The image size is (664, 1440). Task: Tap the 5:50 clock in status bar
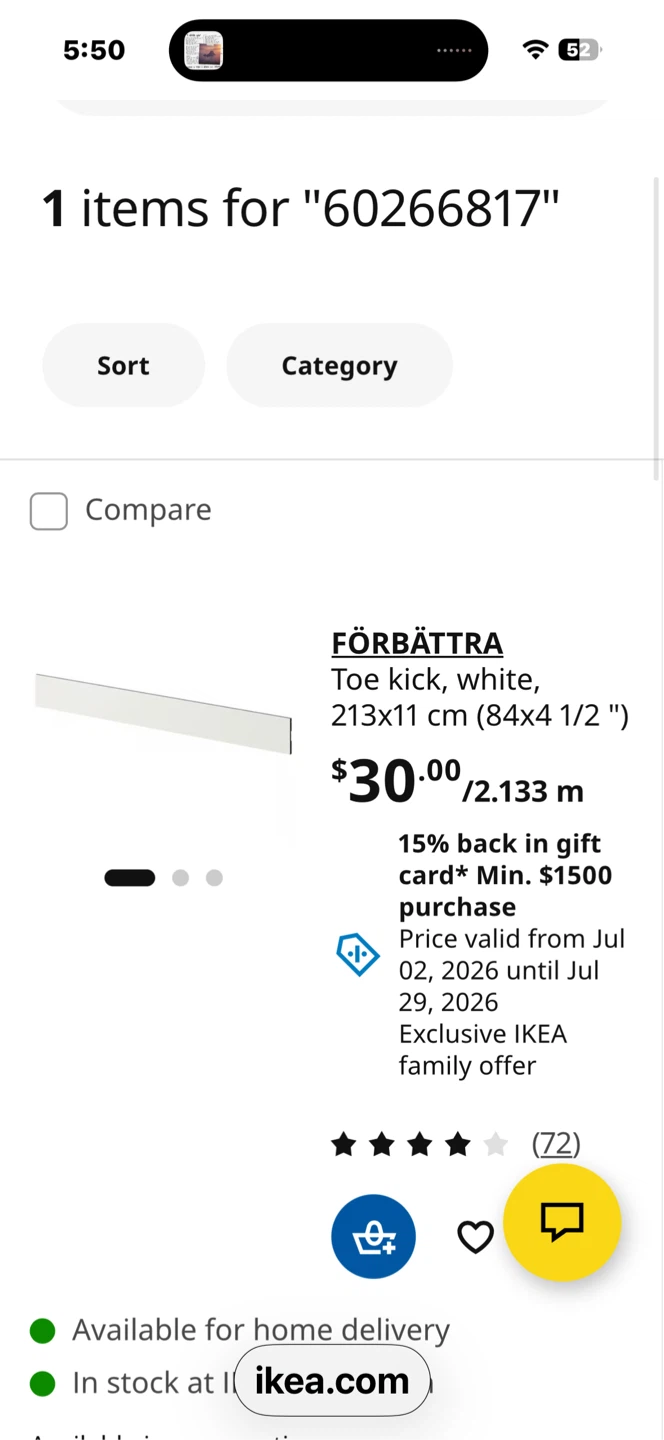point(94,50)
